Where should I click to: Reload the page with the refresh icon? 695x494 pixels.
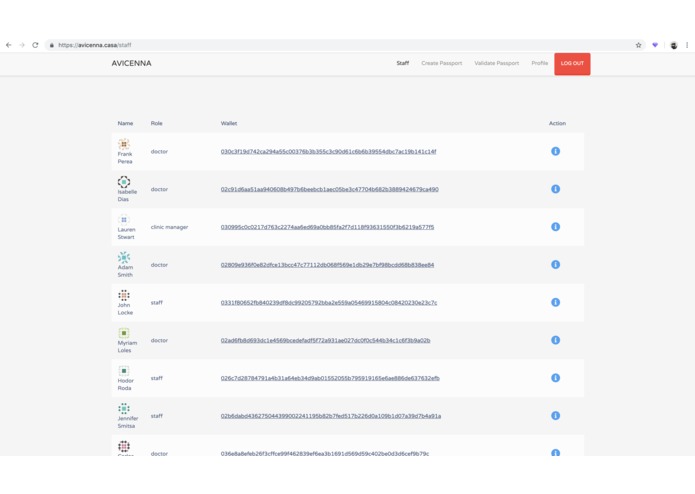(35, 45)
